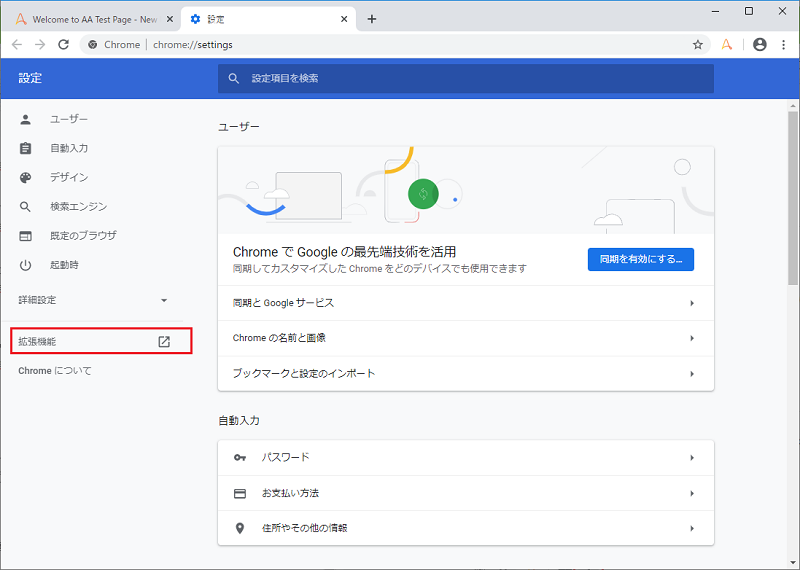Click the パスワード row text
This screenshot has height=570, width=800.
click(x=285, y=458)
